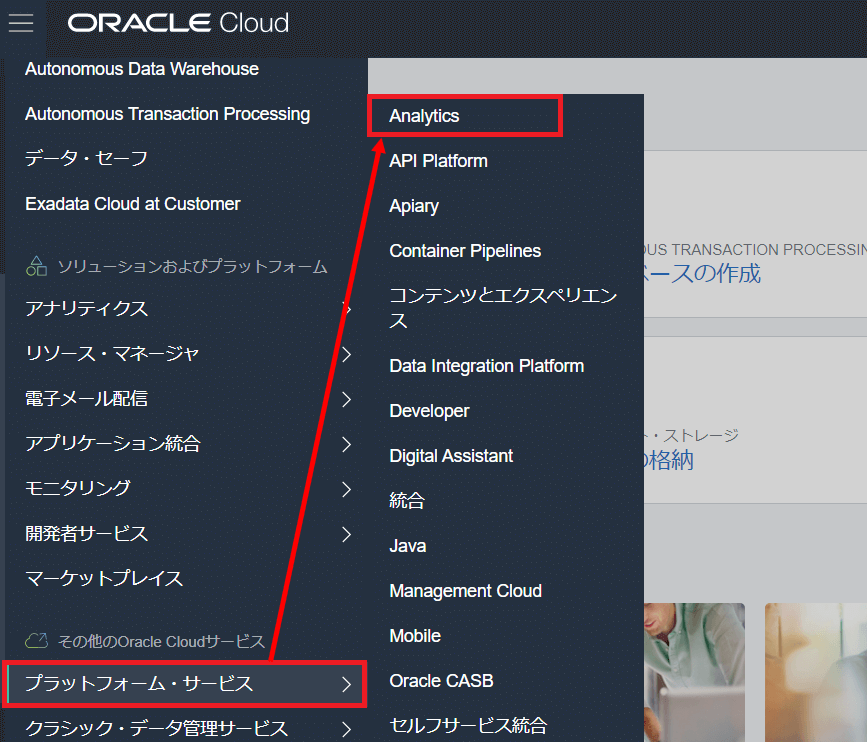Open モニタリング menu item
Screen dimensions: 867x742
(77, 489)
